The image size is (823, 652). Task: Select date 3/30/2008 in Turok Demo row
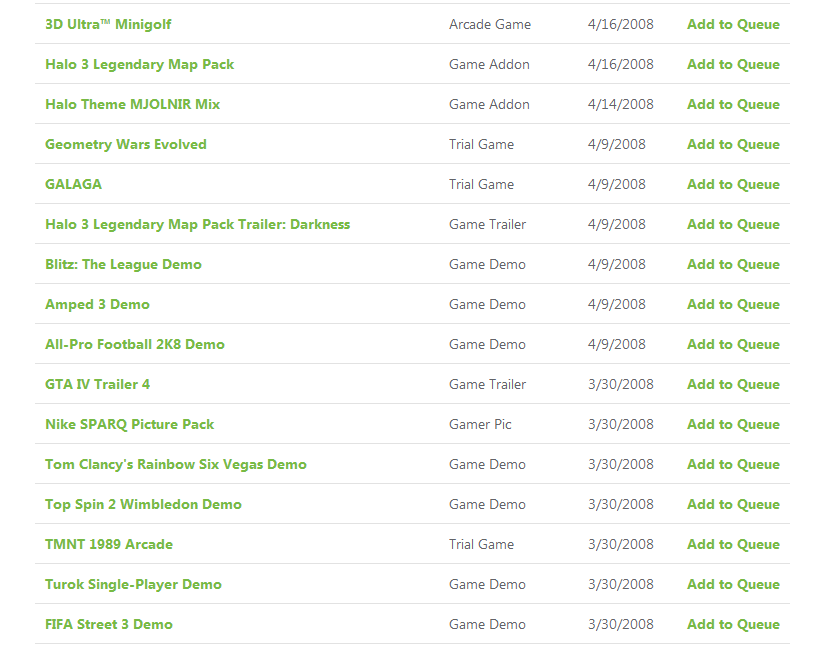pos(621,584)
